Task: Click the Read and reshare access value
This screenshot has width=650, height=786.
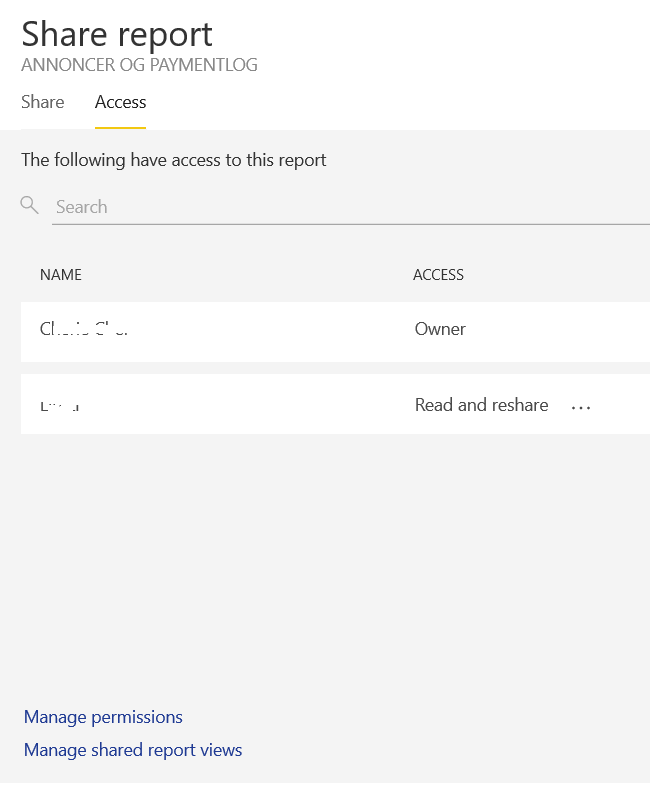Action: coord(482,405)
